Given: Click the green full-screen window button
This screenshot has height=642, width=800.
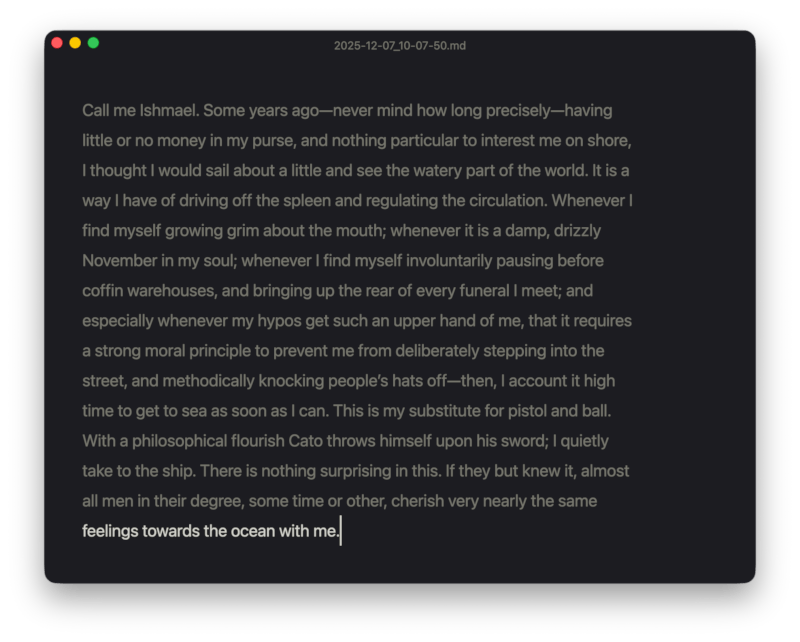Looking at the screenshot, I should (93, 43).
